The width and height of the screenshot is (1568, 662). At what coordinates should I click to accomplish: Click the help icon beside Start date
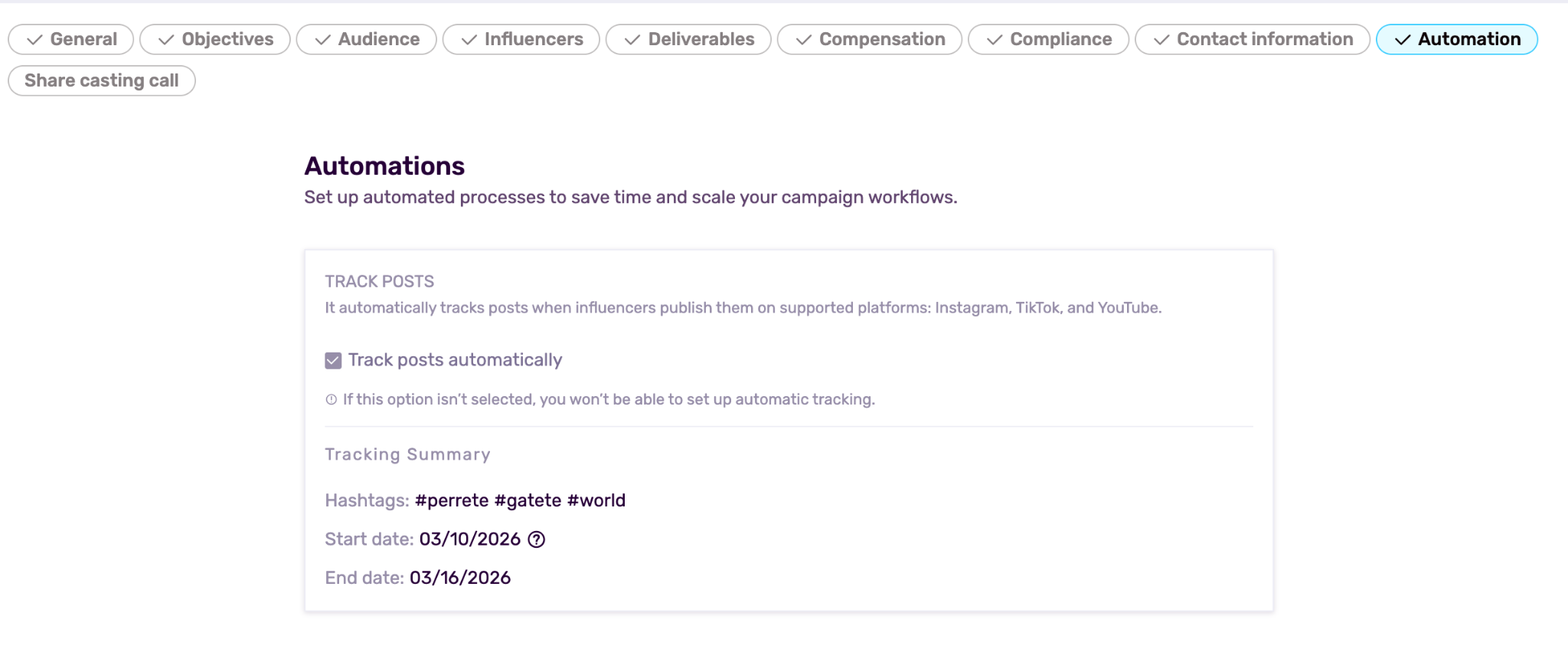click(537, 539)
